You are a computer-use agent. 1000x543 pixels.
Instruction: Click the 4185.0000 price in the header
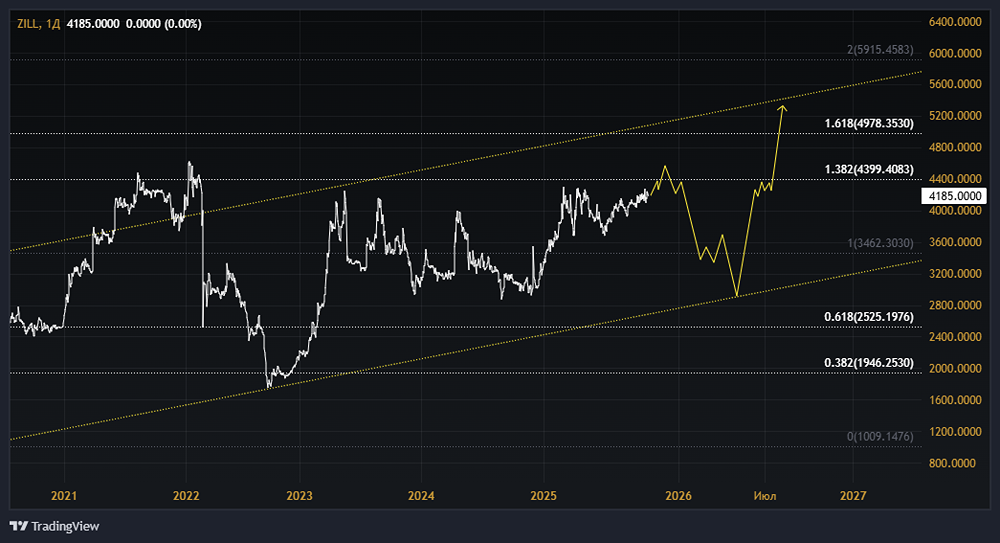tap(93, 24)
